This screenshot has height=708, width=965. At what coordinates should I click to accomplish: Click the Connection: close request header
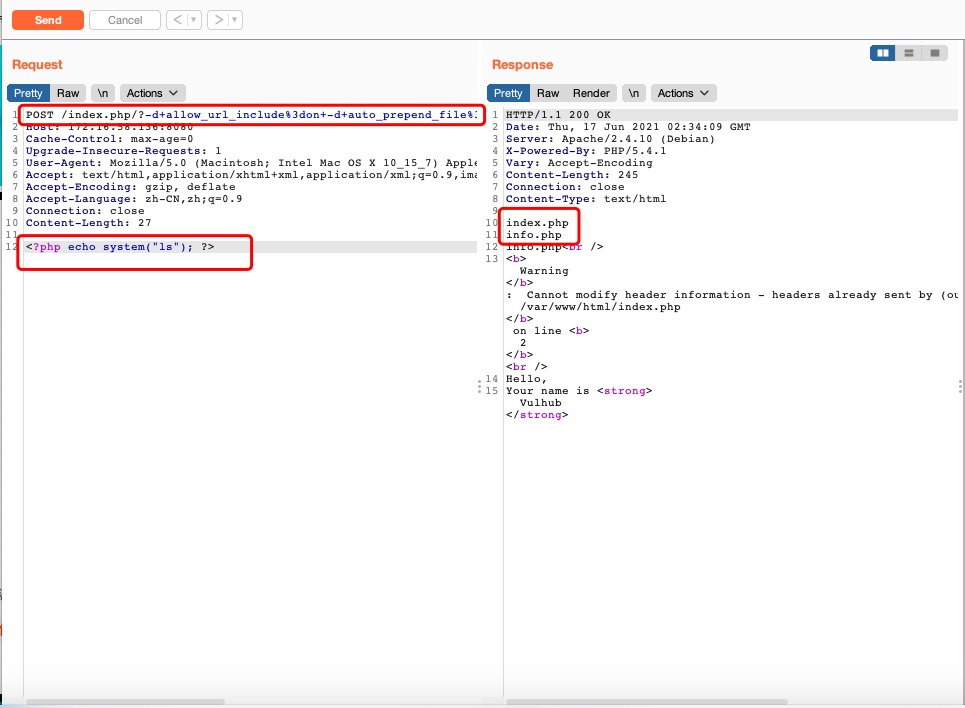(85, 211)
